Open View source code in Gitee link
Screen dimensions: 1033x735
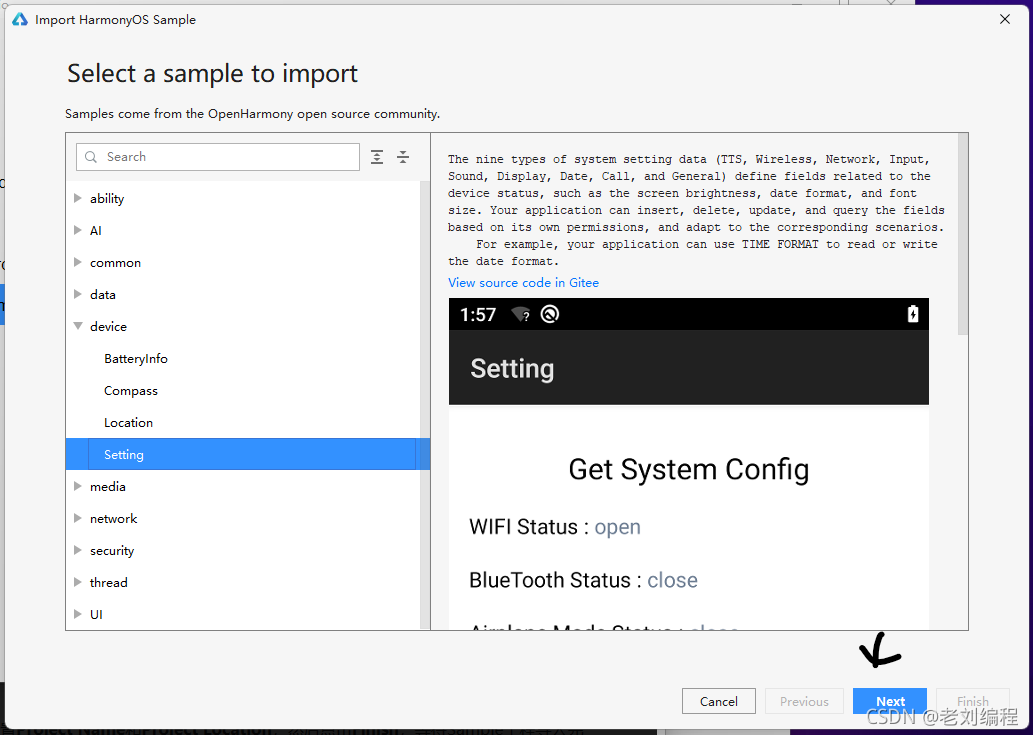pyautogui.click(x=523, y=283)
